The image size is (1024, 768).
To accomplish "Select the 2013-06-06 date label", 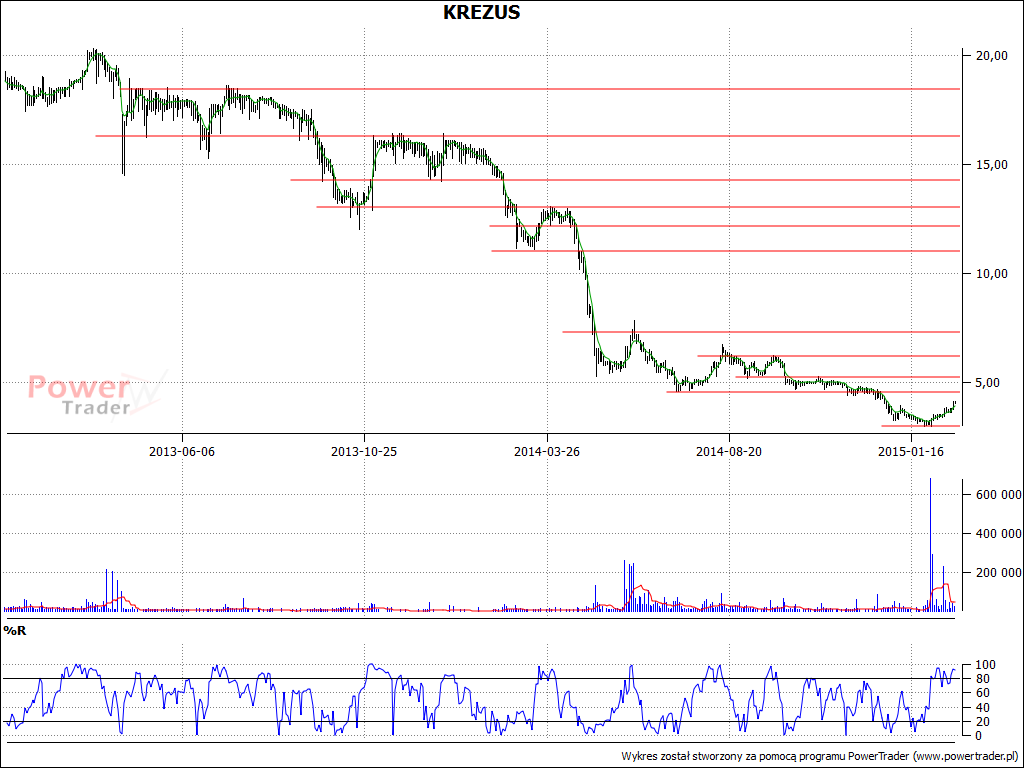I will click(182, 451).
